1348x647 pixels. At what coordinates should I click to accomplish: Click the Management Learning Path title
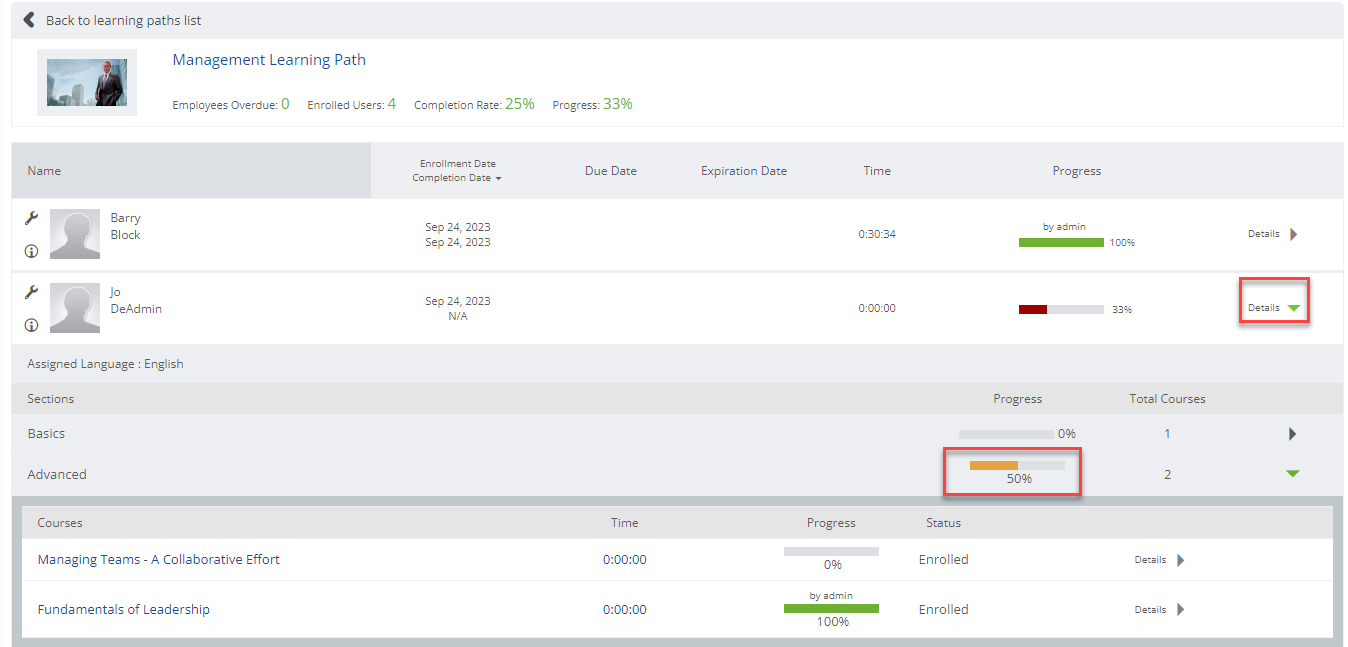point(268,59)
